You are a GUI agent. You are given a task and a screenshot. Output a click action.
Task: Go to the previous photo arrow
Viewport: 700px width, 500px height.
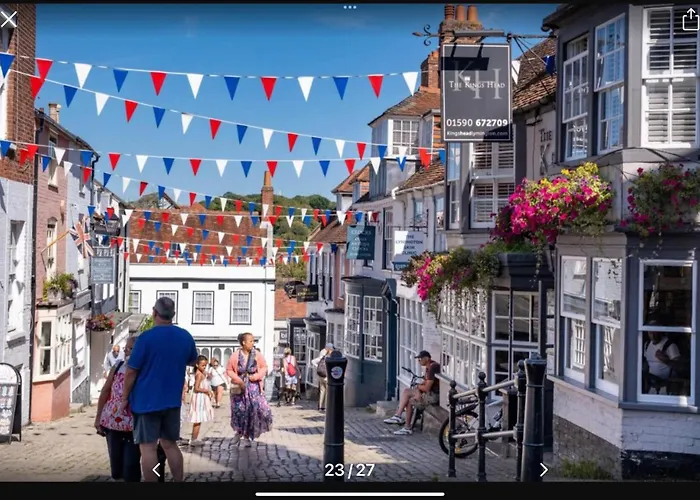coord(156,470)
